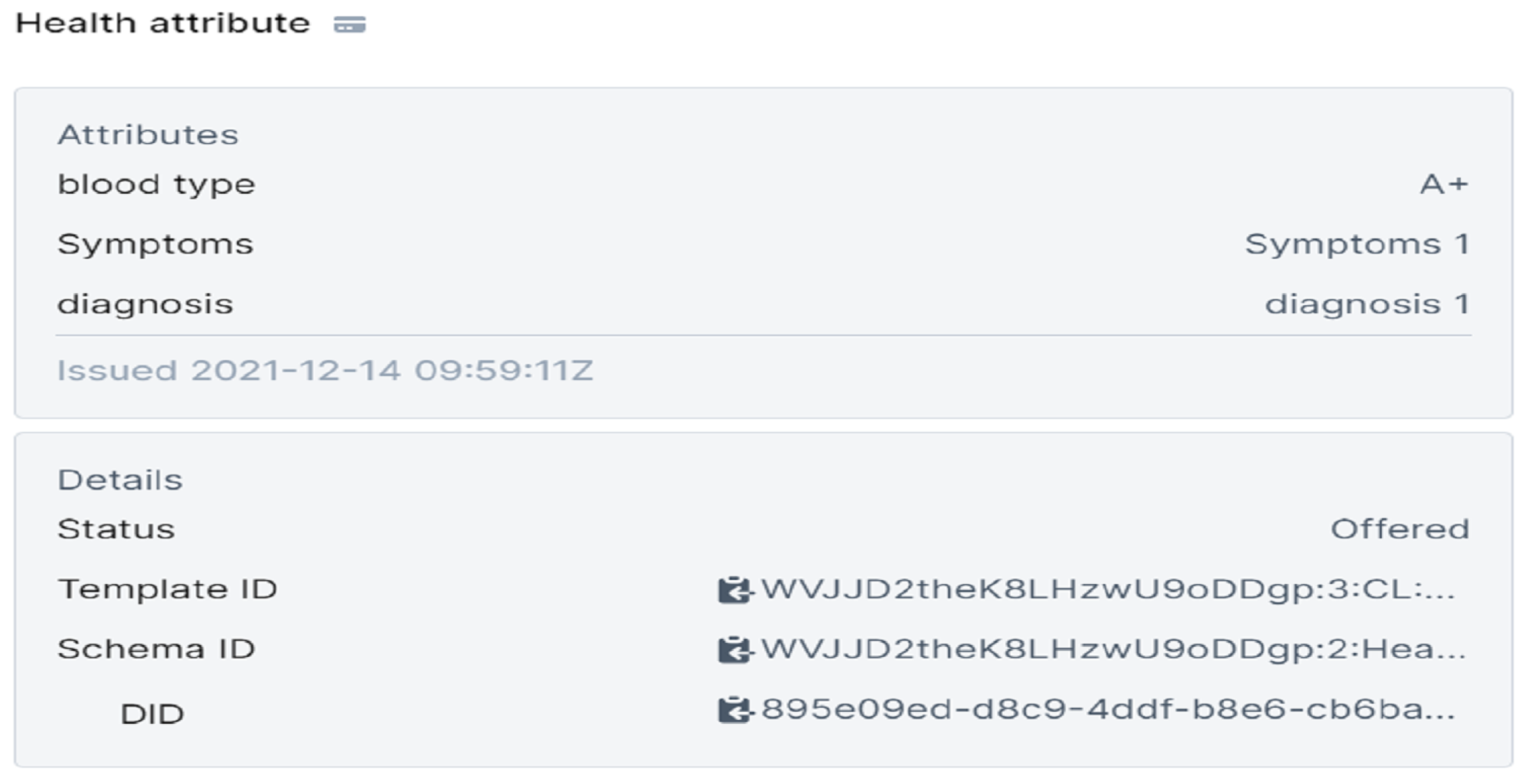Copy the DID using its clipboard icon
The height and width of the screenshot is (784, 1523).
point(733,710)
